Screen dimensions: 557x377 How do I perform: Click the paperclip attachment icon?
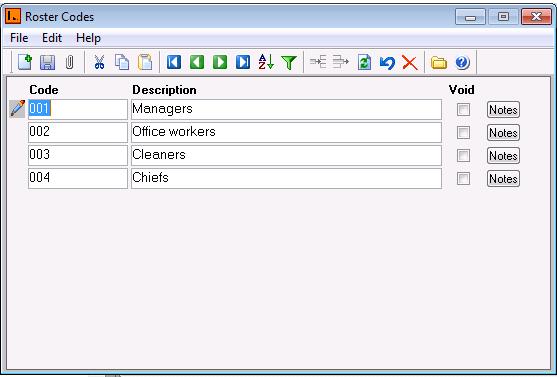click(70, 62)
